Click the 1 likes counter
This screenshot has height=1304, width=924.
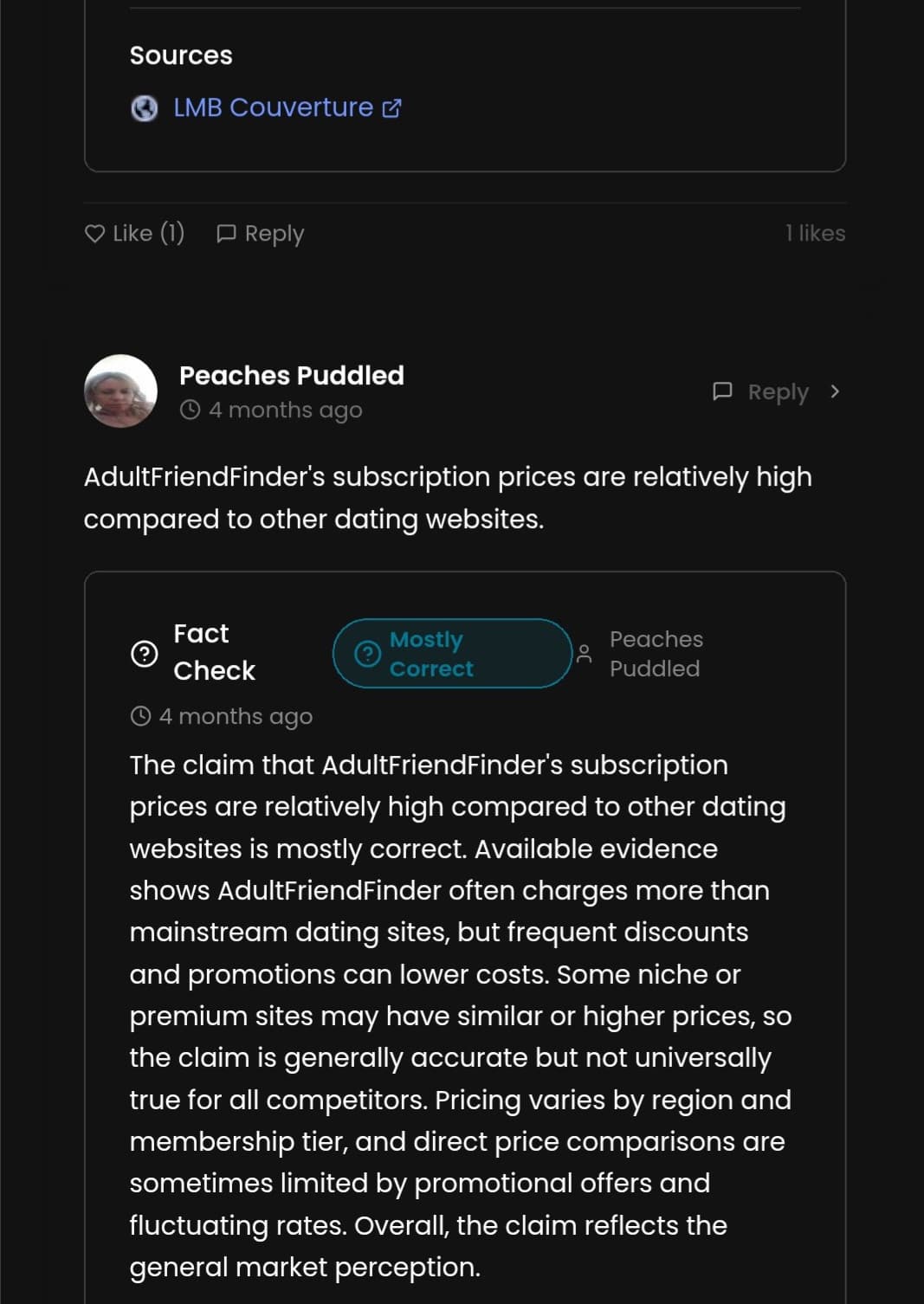[x=815, y=233]
